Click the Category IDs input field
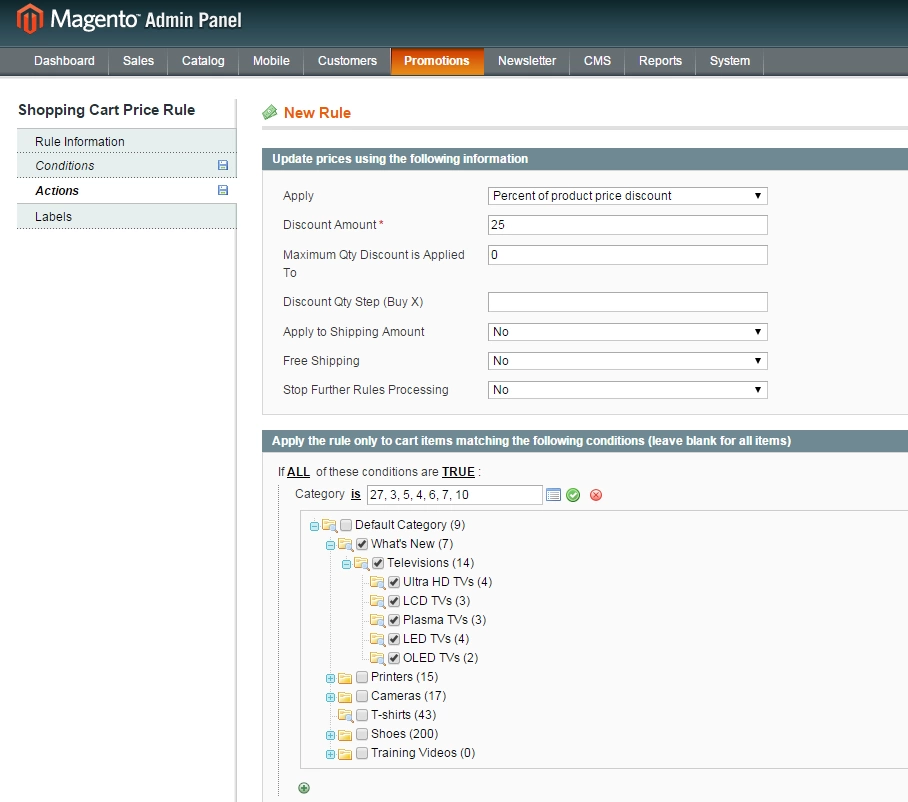This screenshot has width=908, height=802. (455, 495)
